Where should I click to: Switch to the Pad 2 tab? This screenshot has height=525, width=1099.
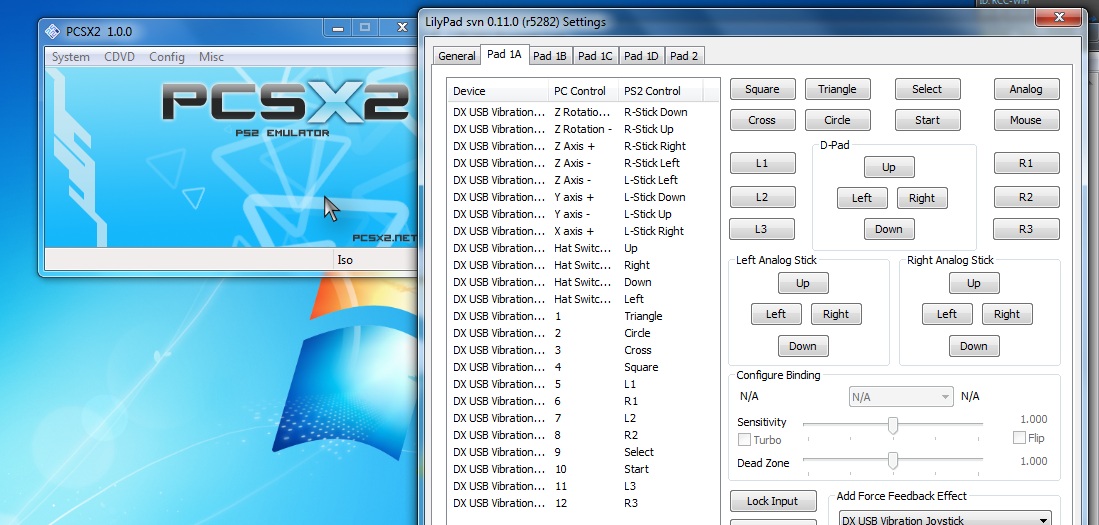[684, 56]
